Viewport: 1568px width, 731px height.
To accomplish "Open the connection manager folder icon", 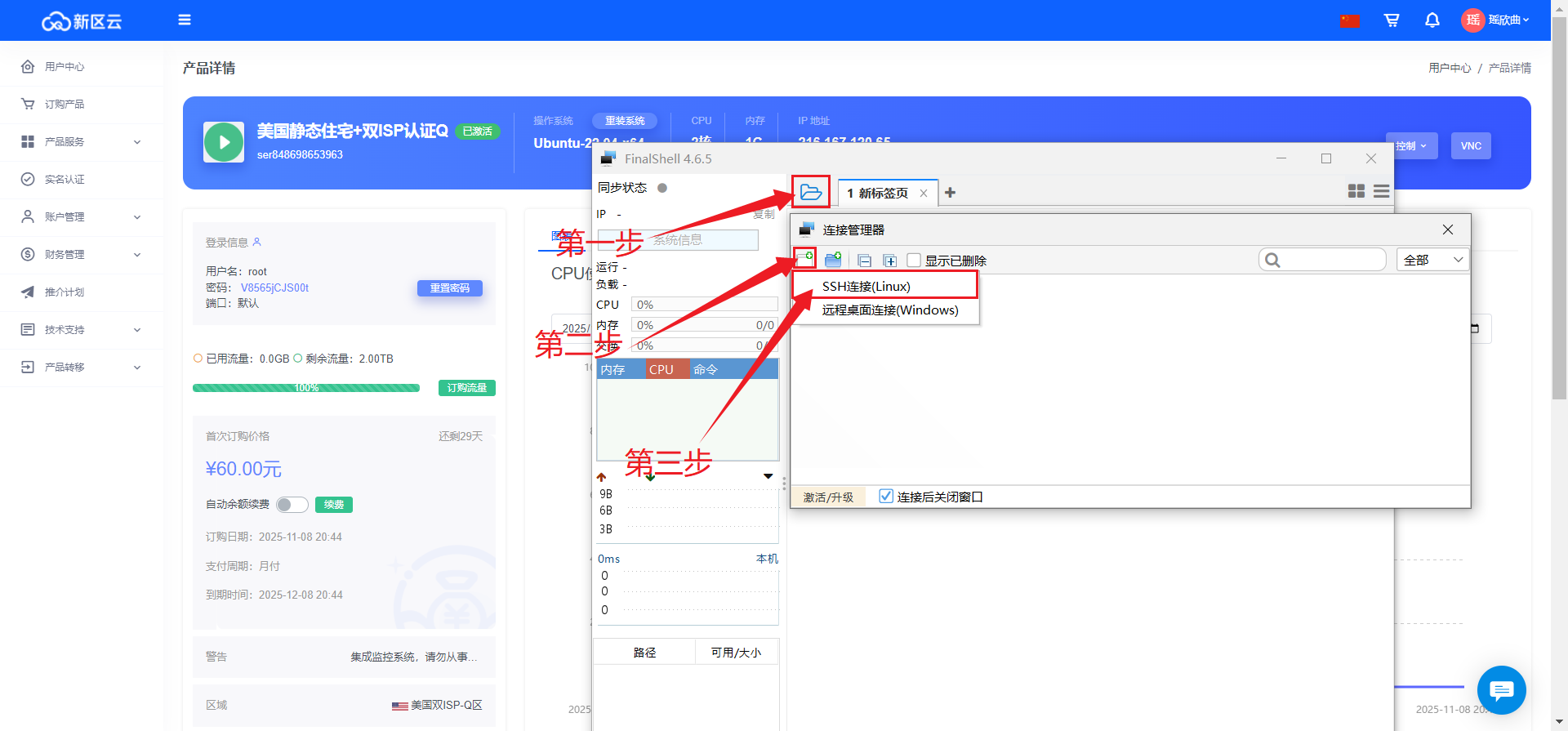I will point(810,192).
